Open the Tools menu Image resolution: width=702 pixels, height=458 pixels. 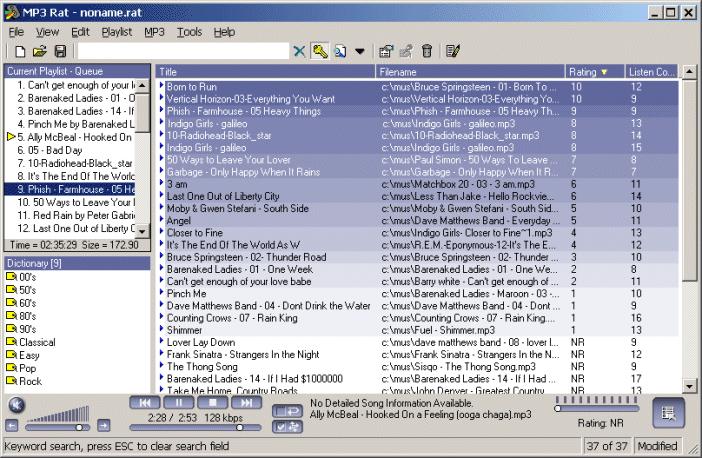point(189,32)
